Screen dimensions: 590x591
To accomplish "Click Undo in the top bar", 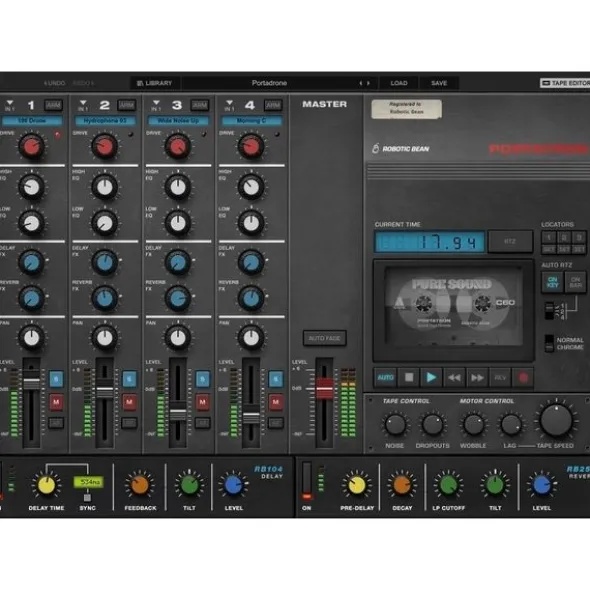I will point(54,83).
